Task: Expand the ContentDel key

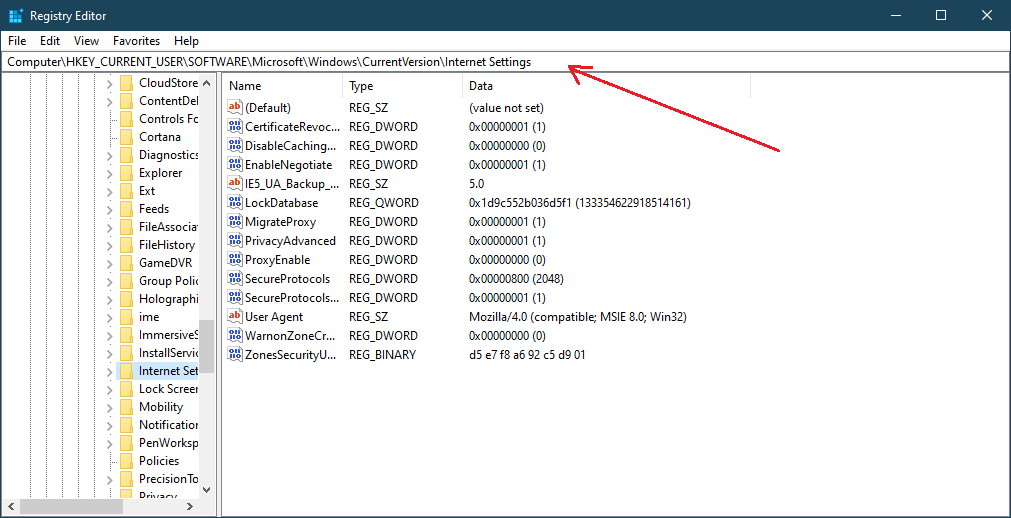Action: pyautogui.click(x=110, y=101)
